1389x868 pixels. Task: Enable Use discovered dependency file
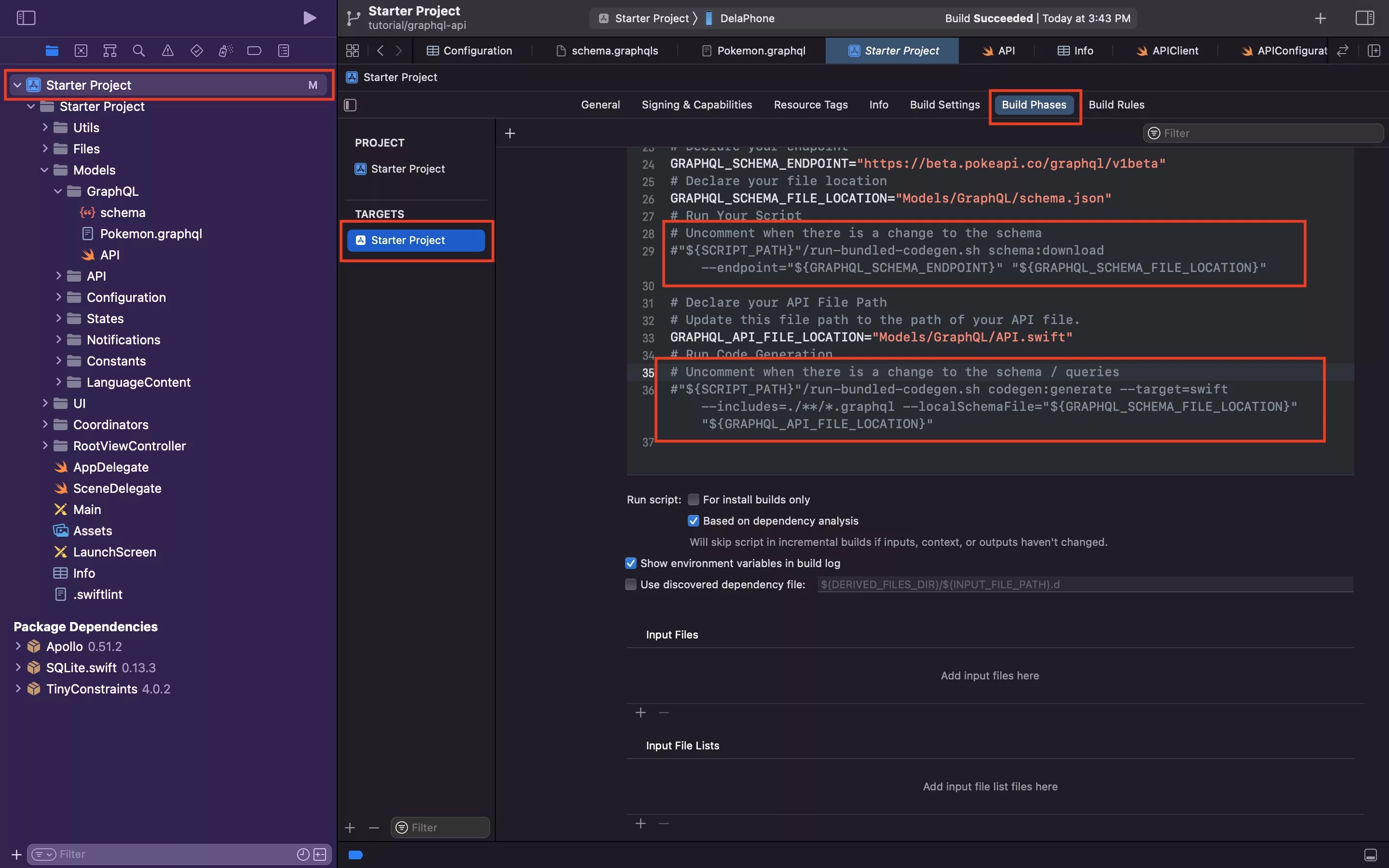[631, 584]
